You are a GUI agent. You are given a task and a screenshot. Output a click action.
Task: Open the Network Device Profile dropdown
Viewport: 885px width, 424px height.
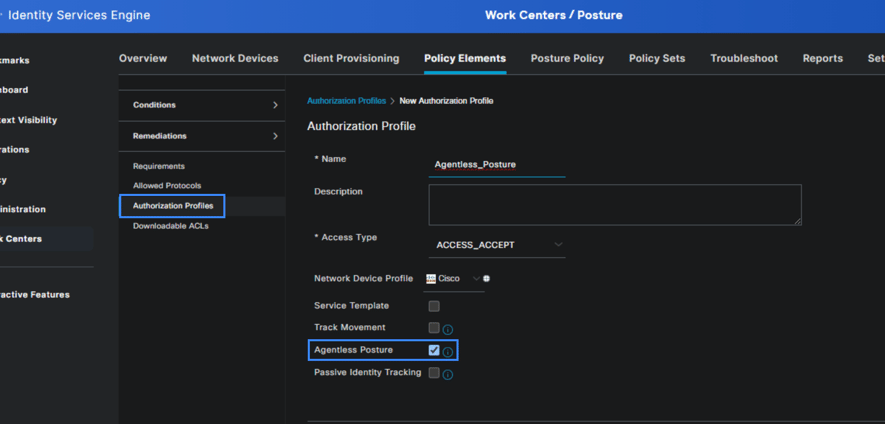[x=453, y=278]
